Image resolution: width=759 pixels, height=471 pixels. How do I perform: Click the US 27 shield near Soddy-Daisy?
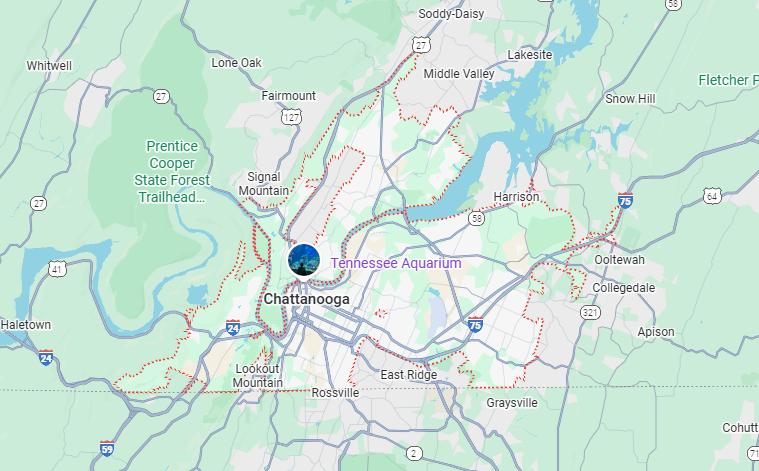(x=421, y=46)
